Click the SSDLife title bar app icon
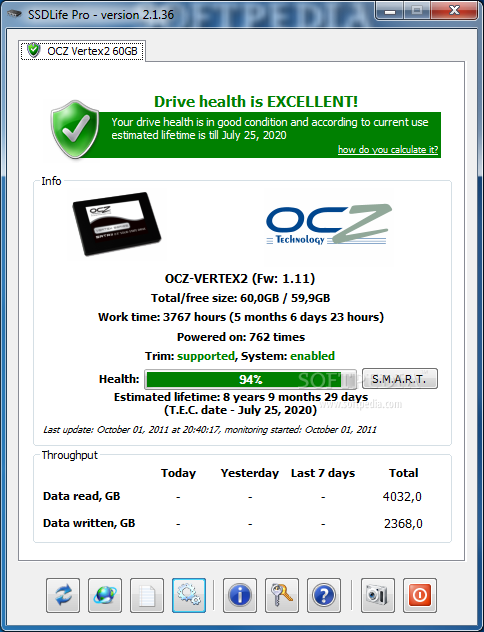Screen dimensions: 484x632 [x=14, y=14]
